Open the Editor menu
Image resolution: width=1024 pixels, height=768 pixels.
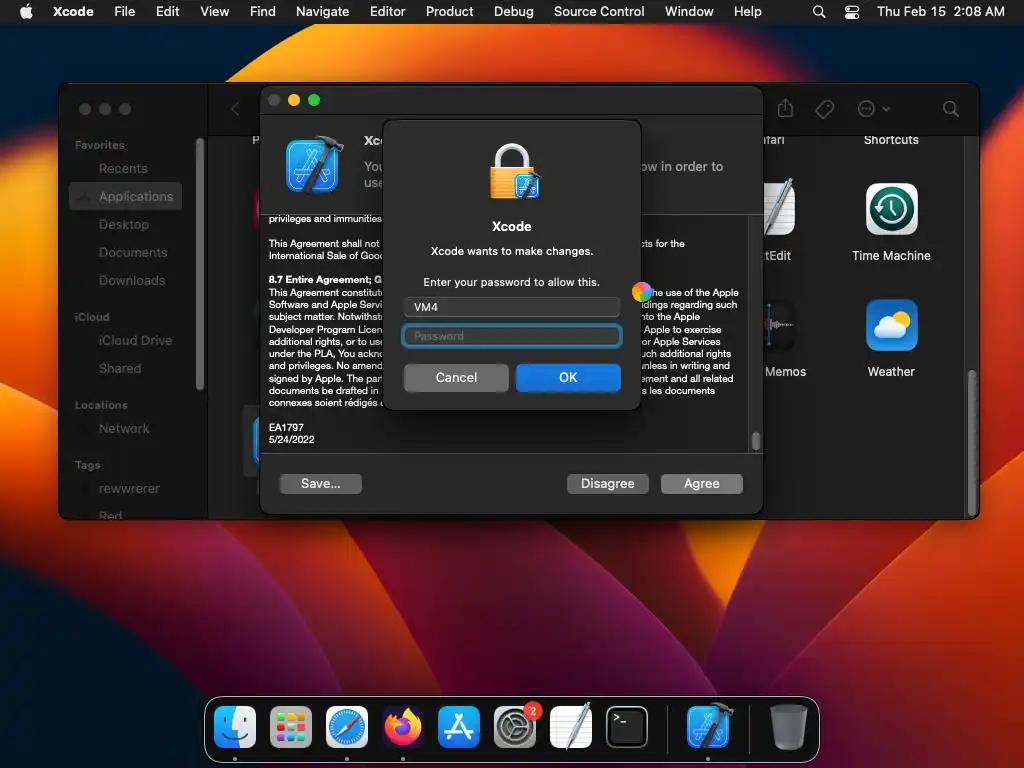coord(387,11)
